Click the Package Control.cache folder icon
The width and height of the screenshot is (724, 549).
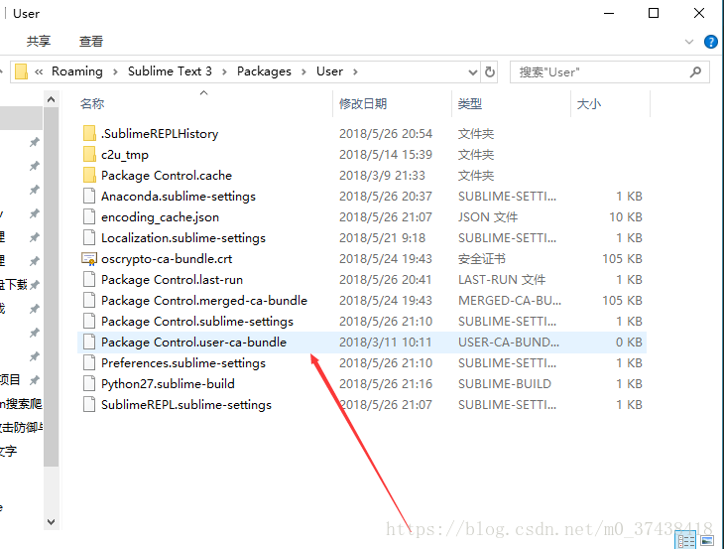(x=89, y=175)
